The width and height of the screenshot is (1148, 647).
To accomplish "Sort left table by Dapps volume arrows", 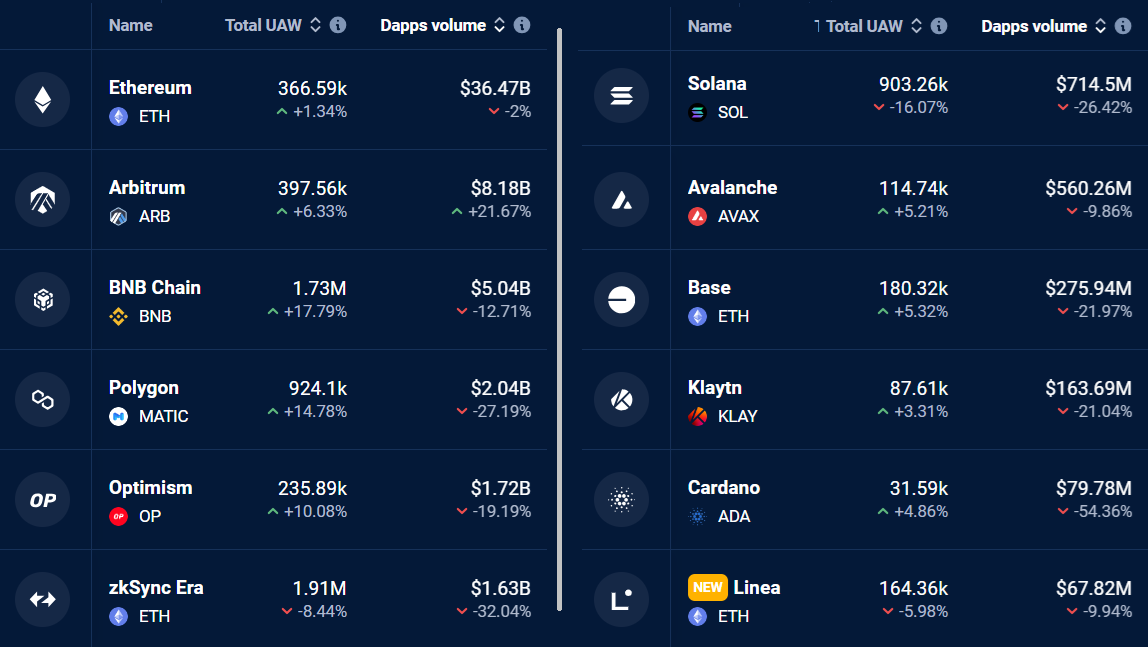I will click(499, 25).
